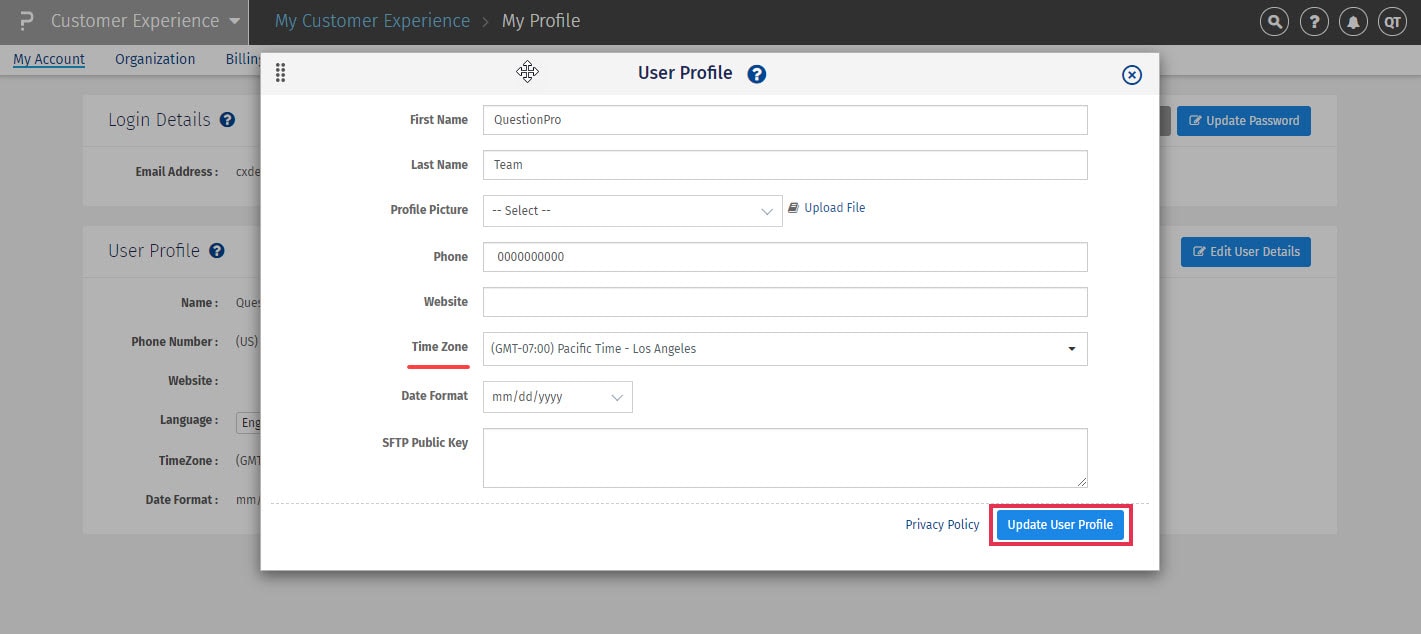
Task: Go to the Organization tab
Action: (x=155, y=59)
